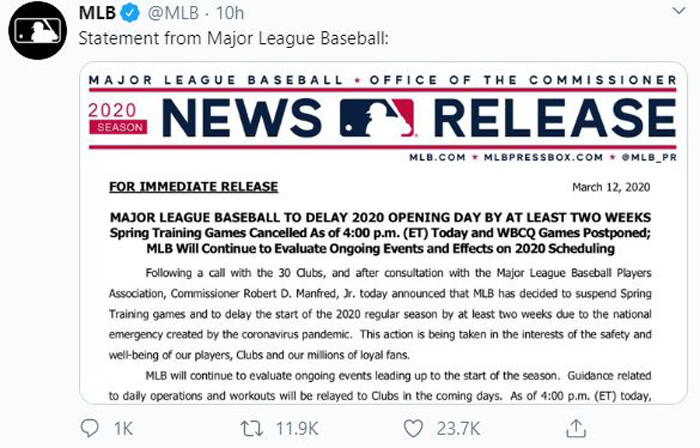Click the @MLB handle
This screenshot has height=448, width=700.
point(173,13)
